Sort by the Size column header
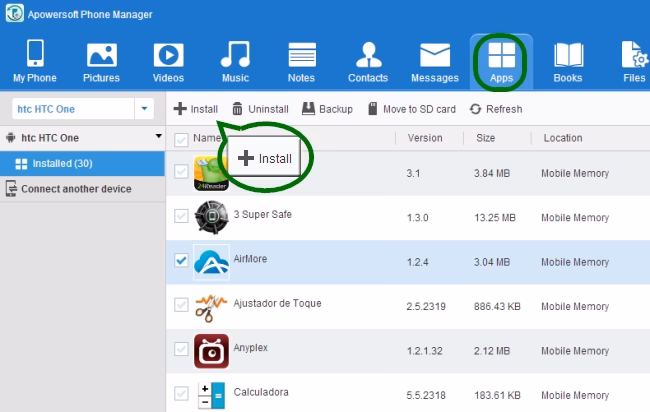 click(x=485, y=138)
